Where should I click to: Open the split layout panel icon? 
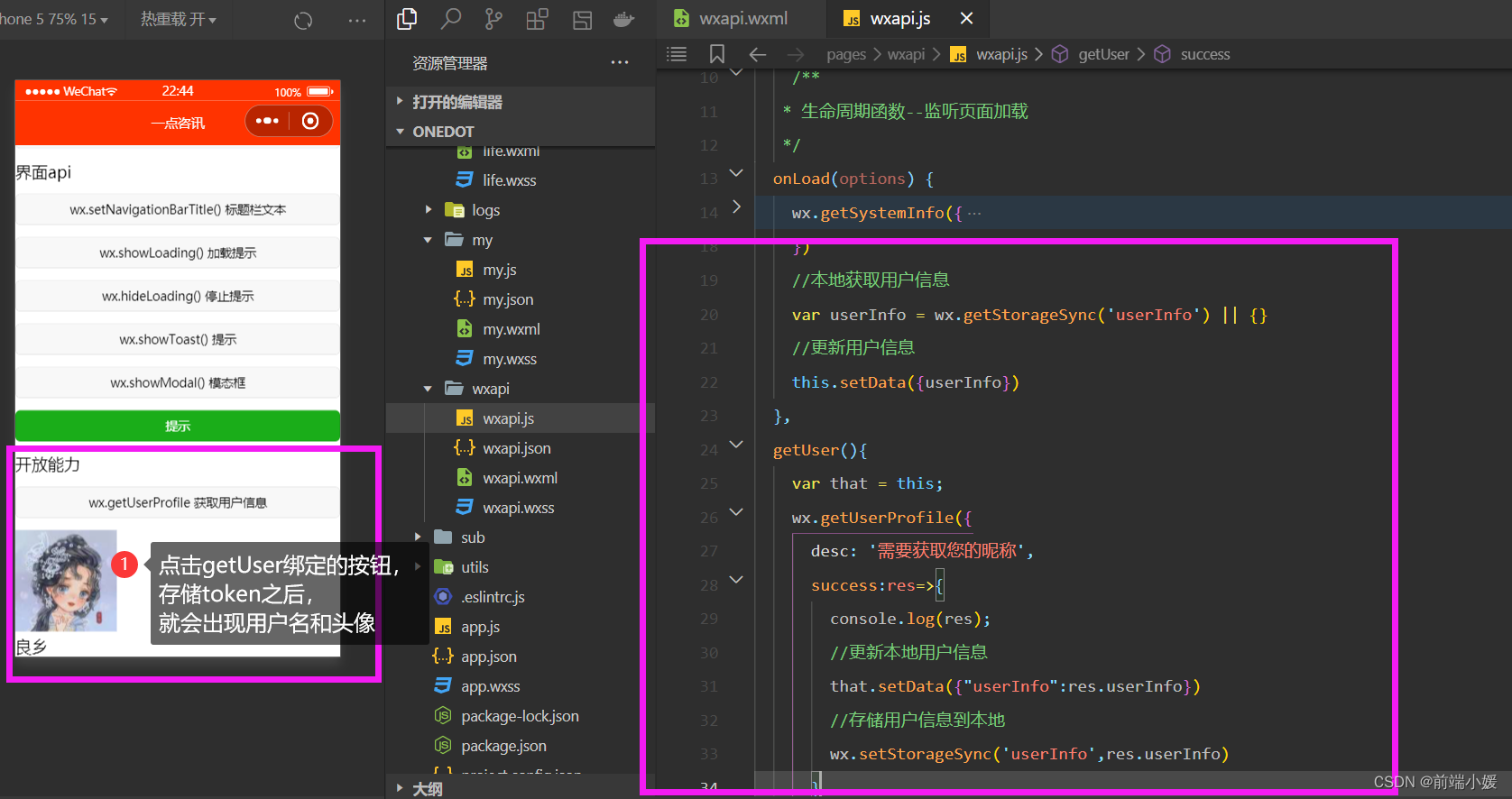click(582, 19)
